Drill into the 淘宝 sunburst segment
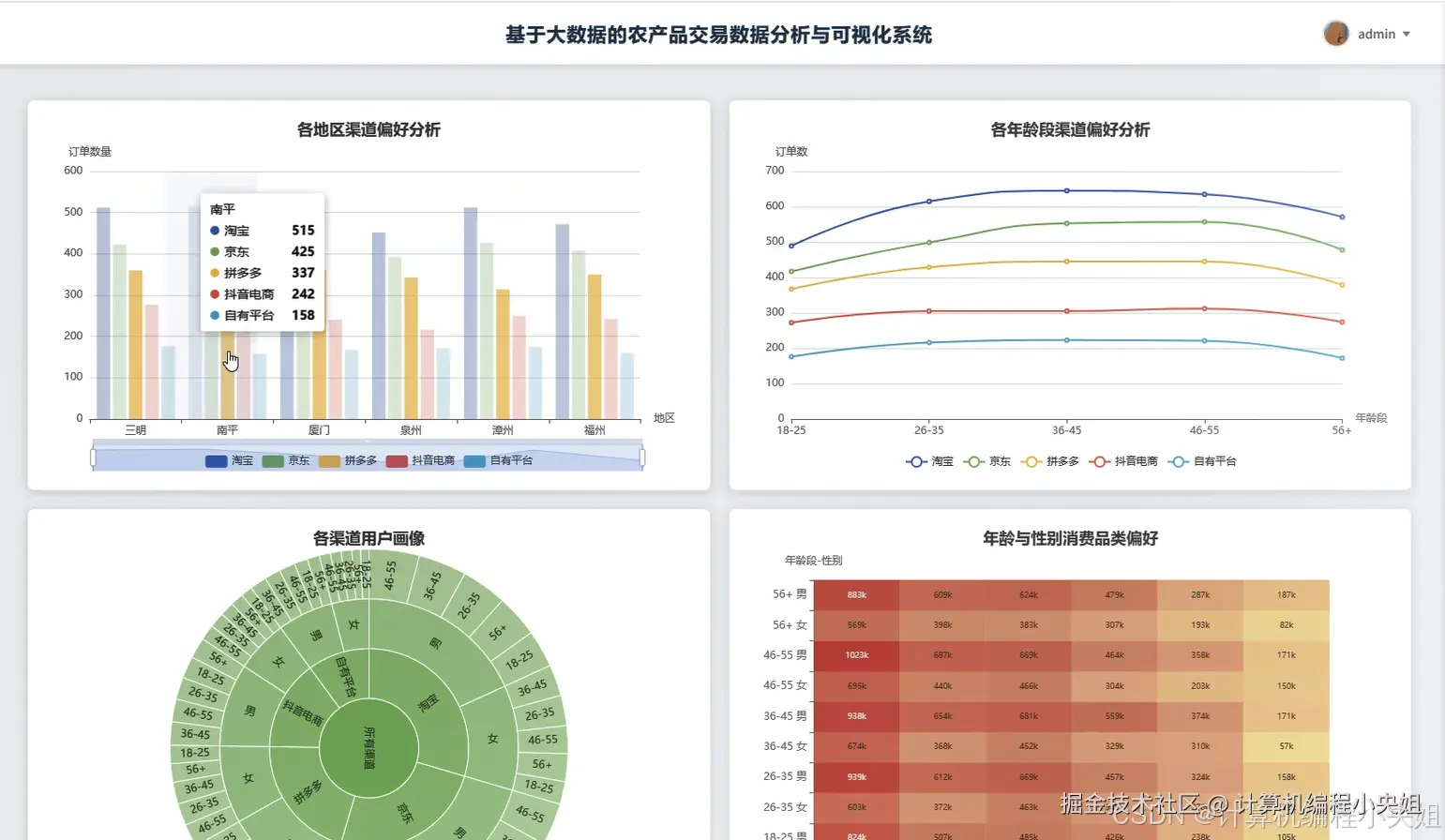 [x=428, y=703]
